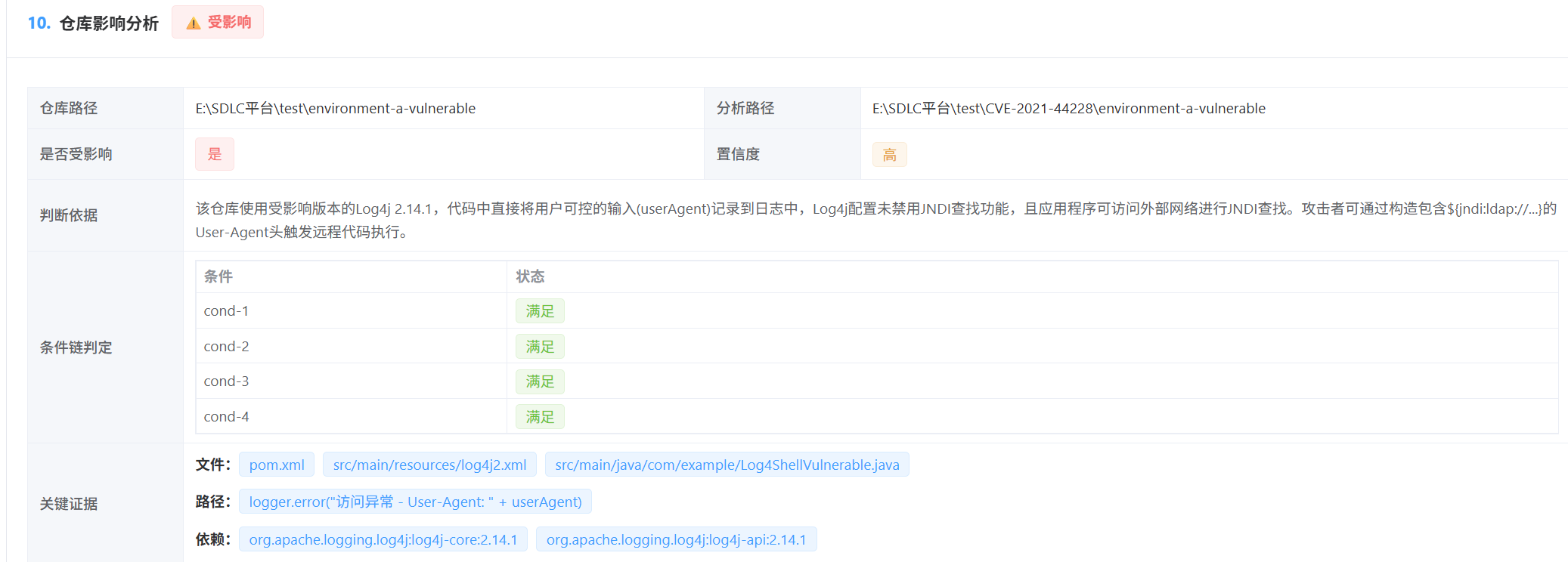Click the 满足 status tag for cond-1

540,311
